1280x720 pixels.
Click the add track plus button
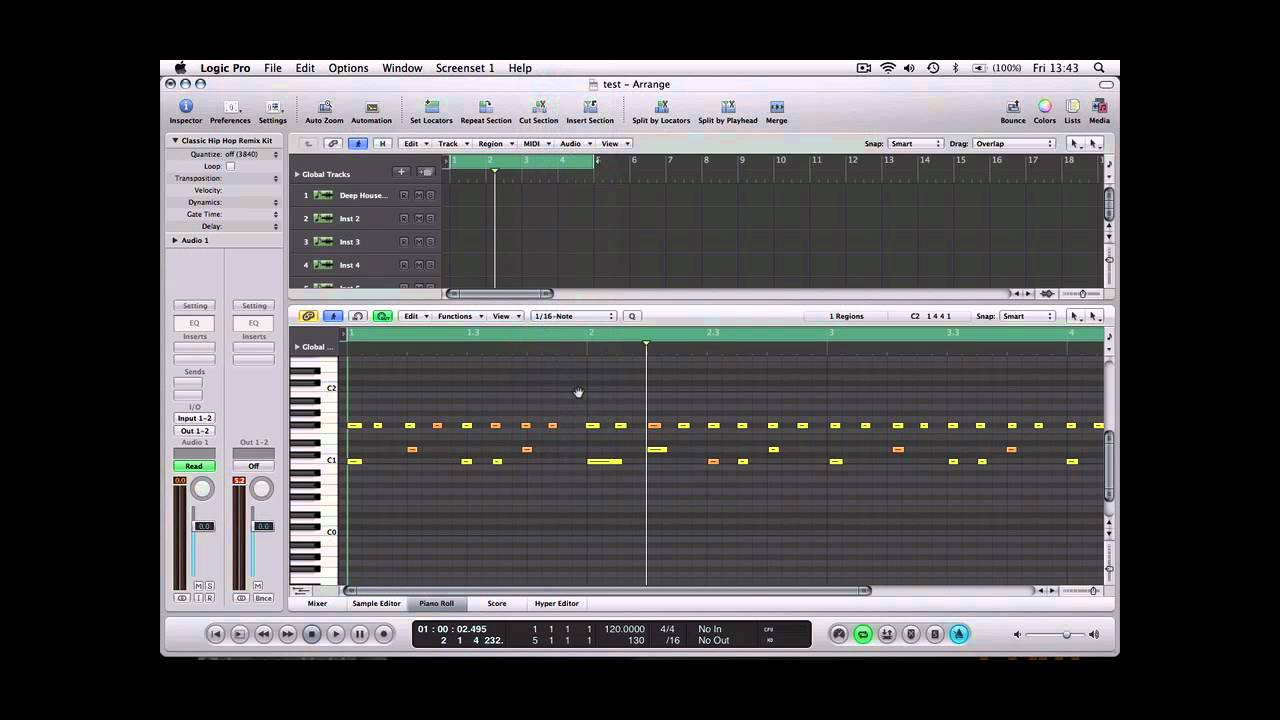coord(401,172)
